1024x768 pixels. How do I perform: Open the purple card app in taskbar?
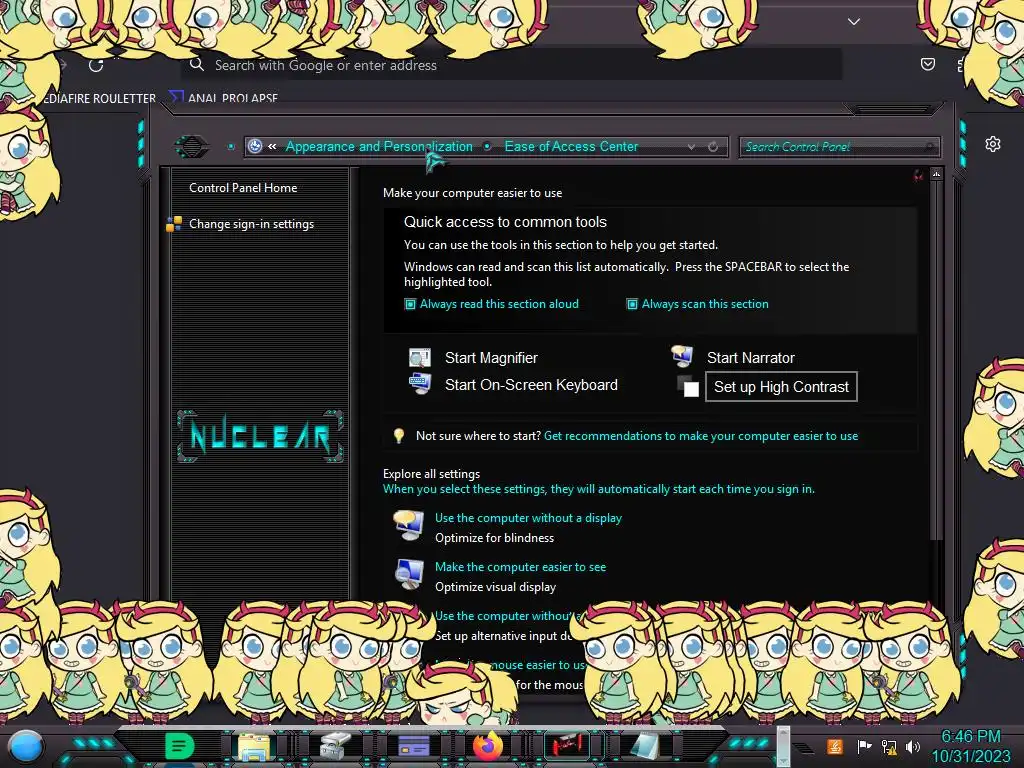[x=413, y=746]
